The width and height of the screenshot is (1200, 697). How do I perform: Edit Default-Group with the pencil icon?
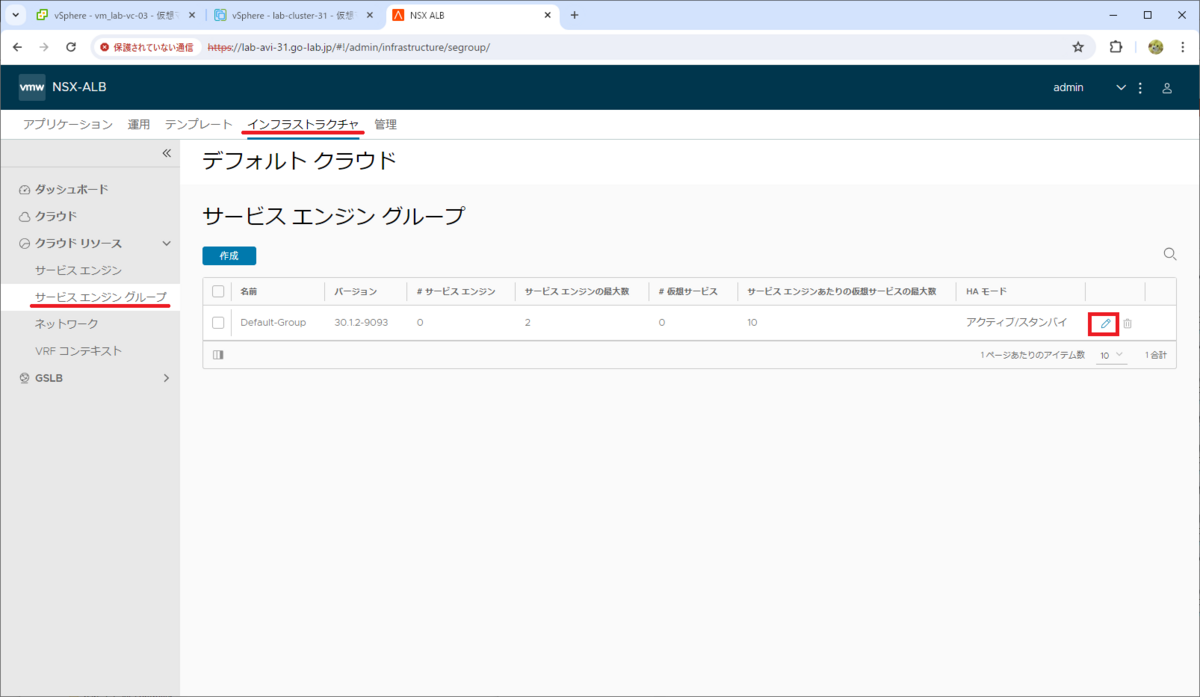1105,323
